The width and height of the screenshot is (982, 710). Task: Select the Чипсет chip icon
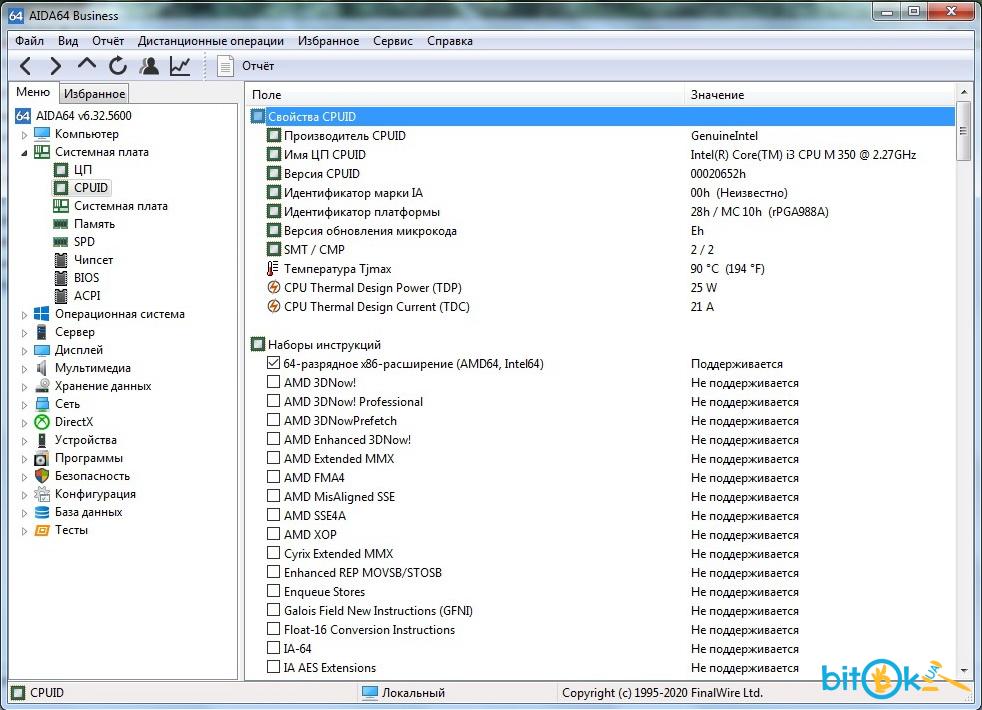coord(61,260)
